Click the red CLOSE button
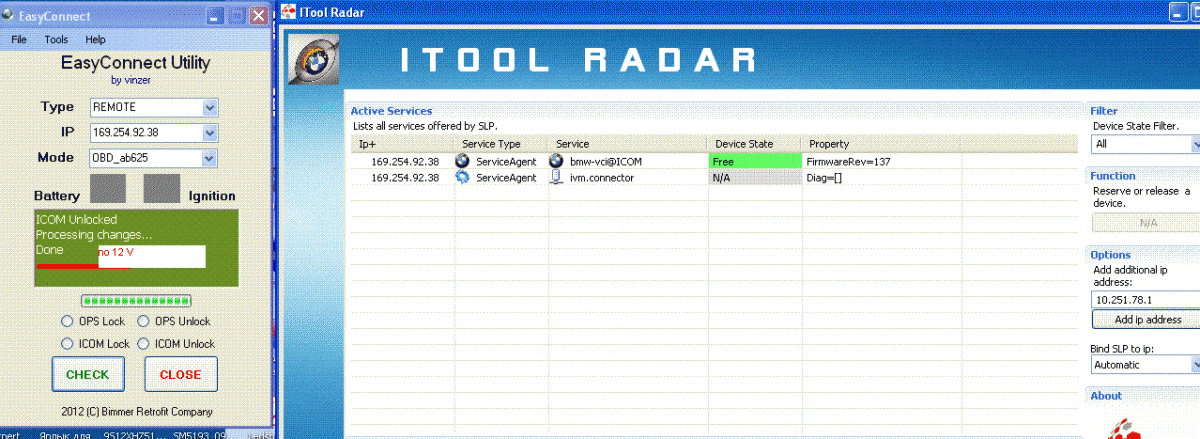The height and width of the screenshot is (439, 1200). [x=180, y=374]
